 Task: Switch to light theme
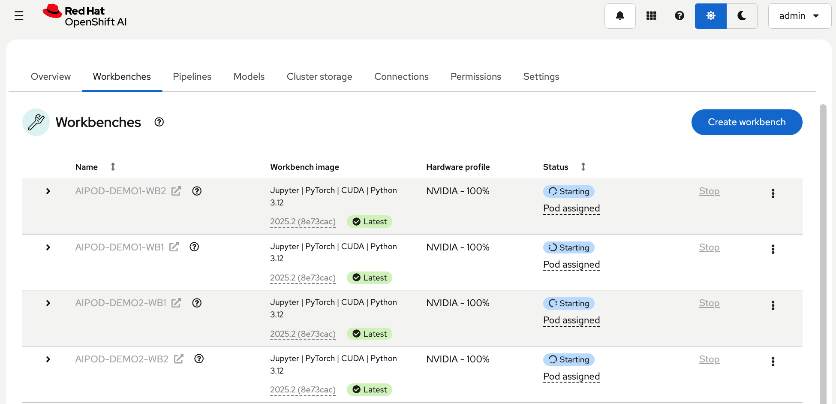(711, 16)
